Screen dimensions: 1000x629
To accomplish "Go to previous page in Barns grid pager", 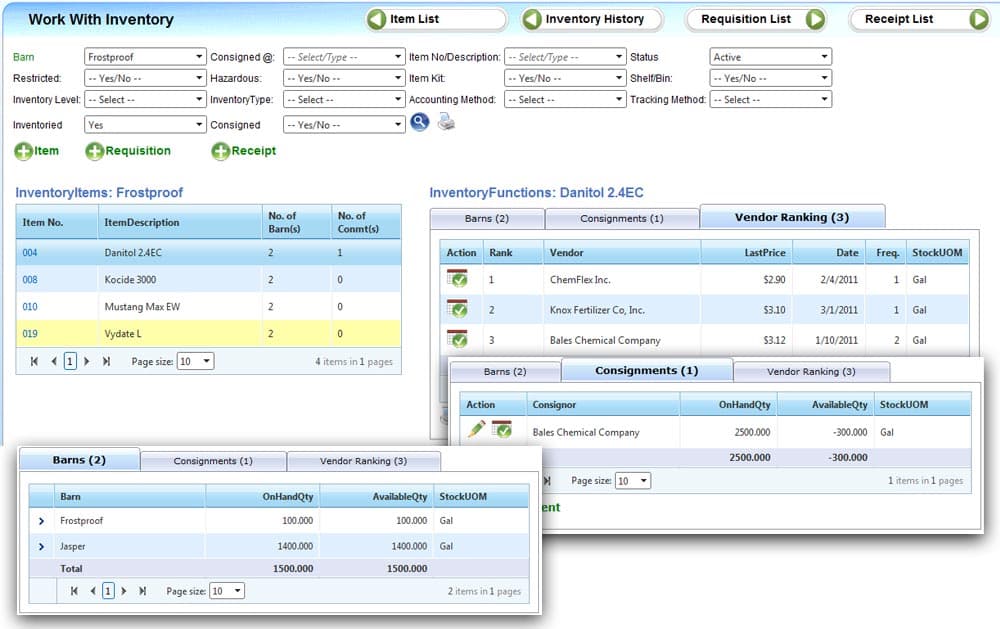I will tap(92, 591).
